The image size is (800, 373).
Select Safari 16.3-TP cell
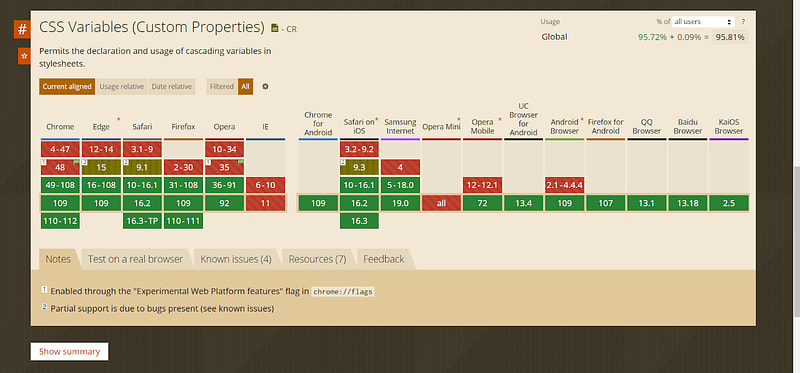click(x=142, y=221)
